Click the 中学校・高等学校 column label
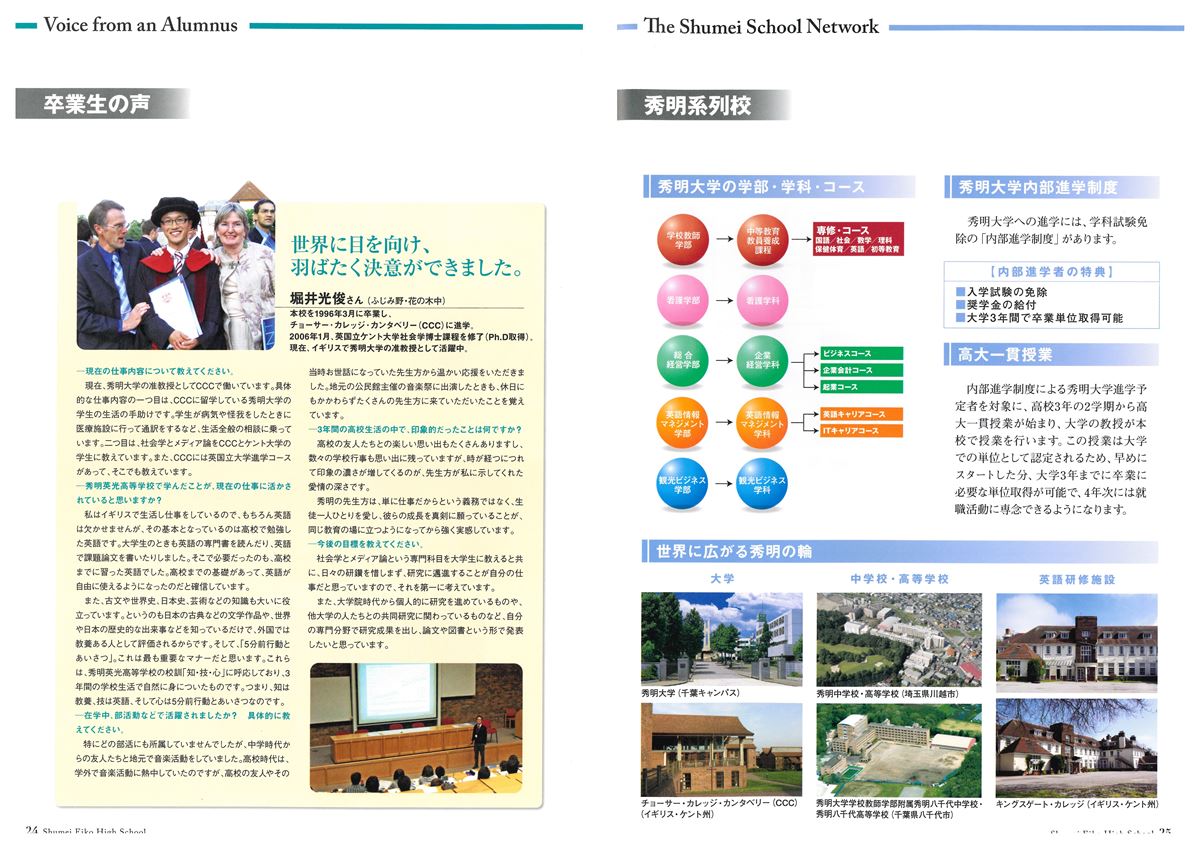This screenshot has height=849, width=1200. pos(899,578)
